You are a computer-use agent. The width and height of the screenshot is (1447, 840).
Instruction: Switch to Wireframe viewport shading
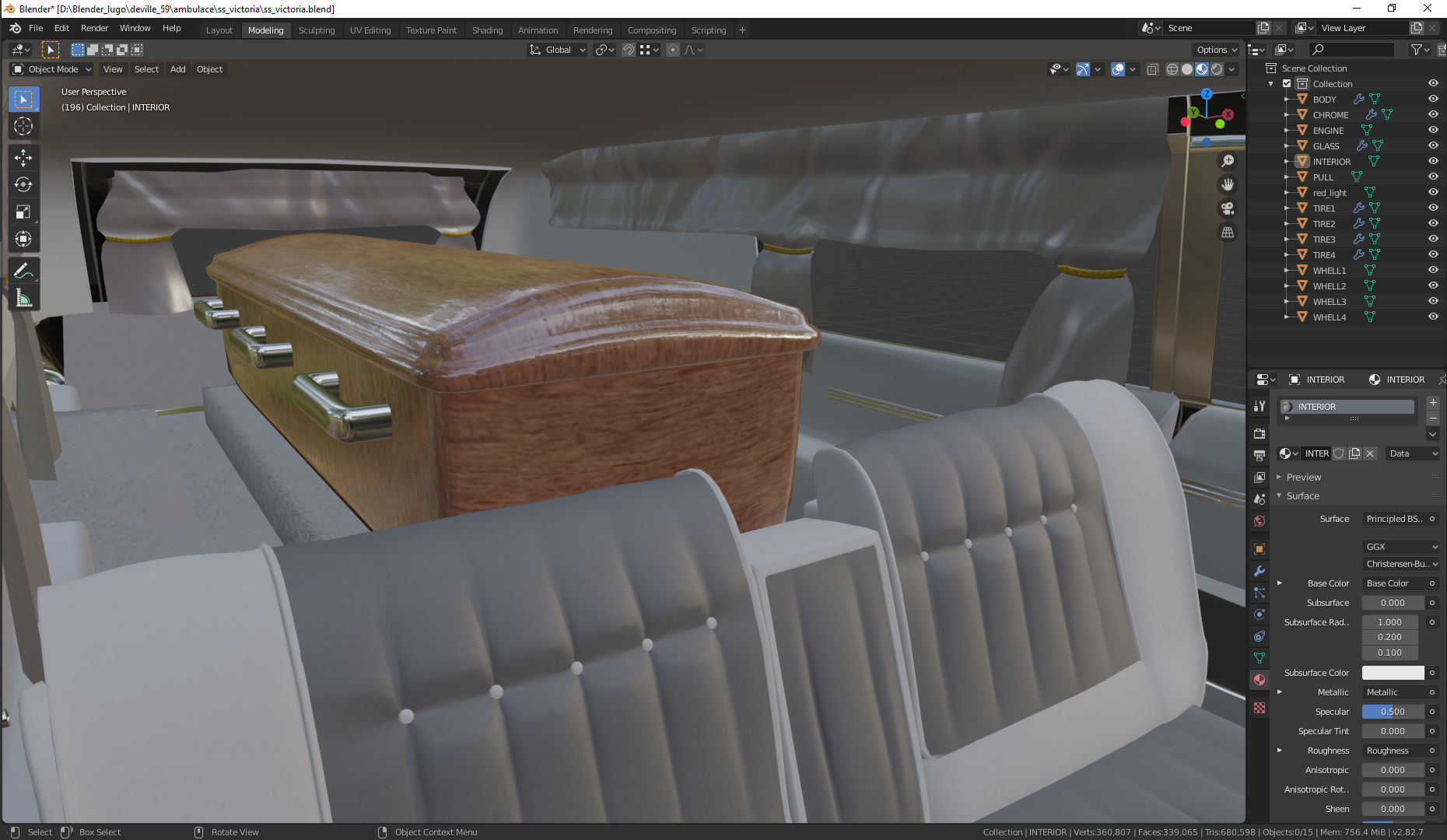(x=1172, y=69)
